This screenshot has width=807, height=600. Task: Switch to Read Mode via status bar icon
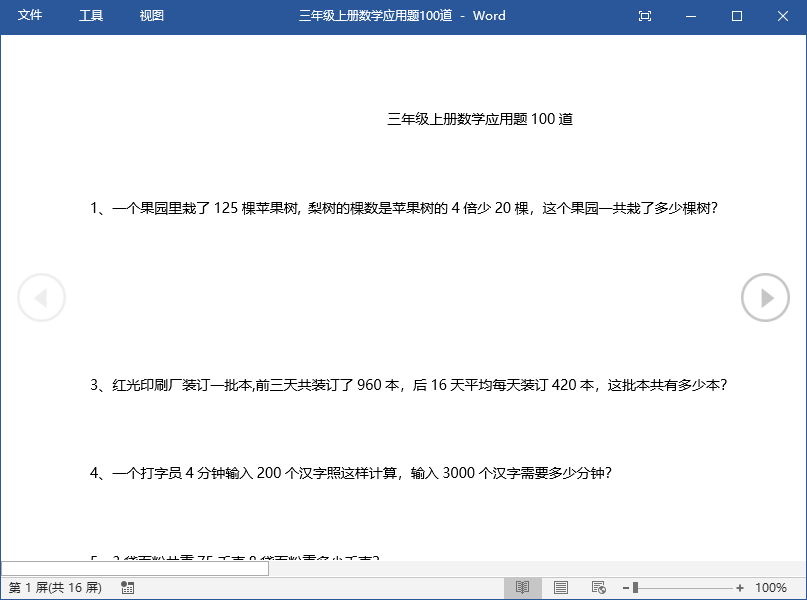pyautogui.click(x=522, y=588)
